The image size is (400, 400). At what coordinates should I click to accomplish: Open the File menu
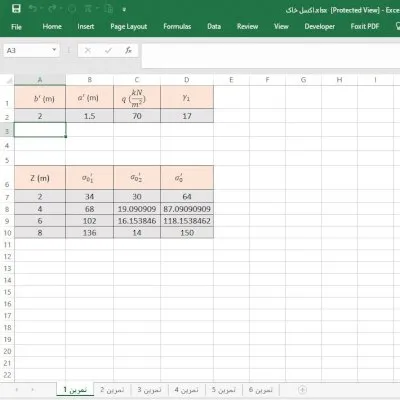[x=16, y=27]
